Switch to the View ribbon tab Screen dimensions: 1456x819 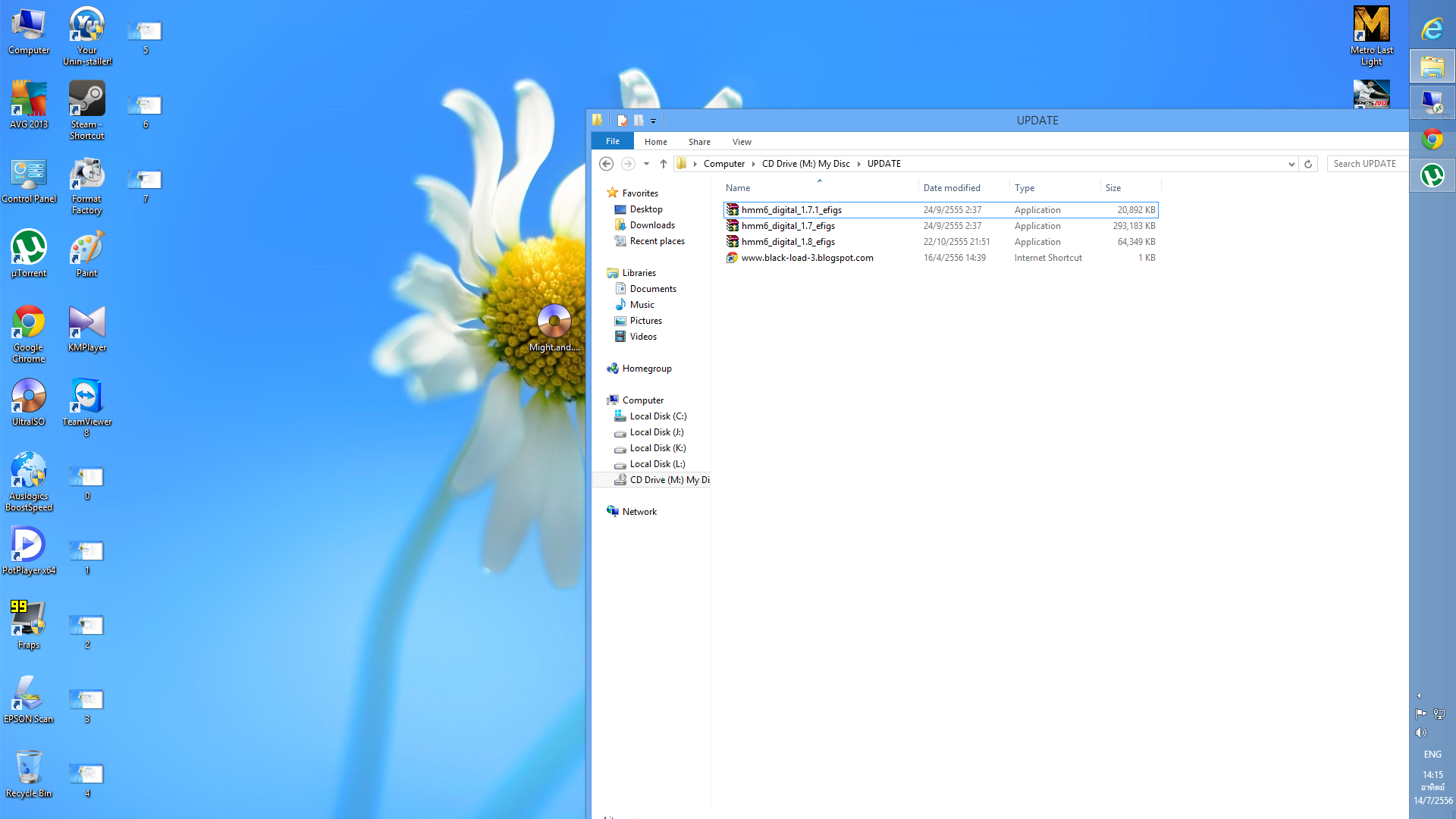click(742, 142)
